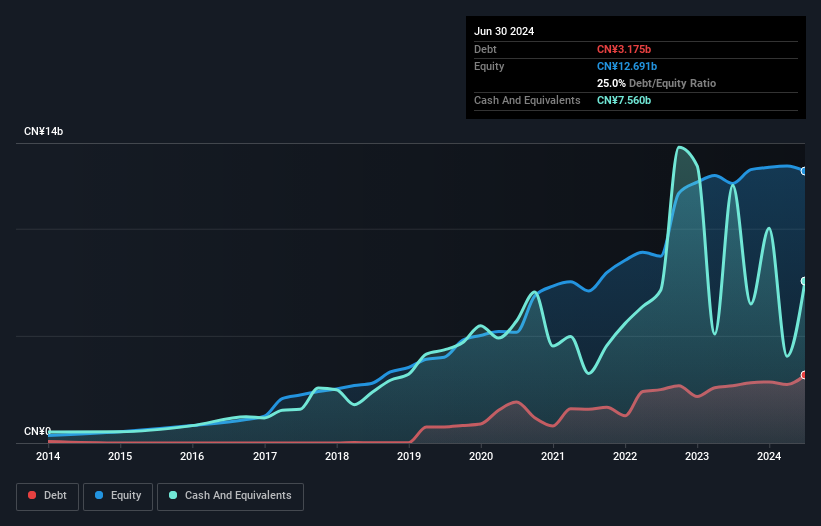Click Cash And Equivalents label in tooltip
Screen dimensions: 821x526
(x=527, y=100)
